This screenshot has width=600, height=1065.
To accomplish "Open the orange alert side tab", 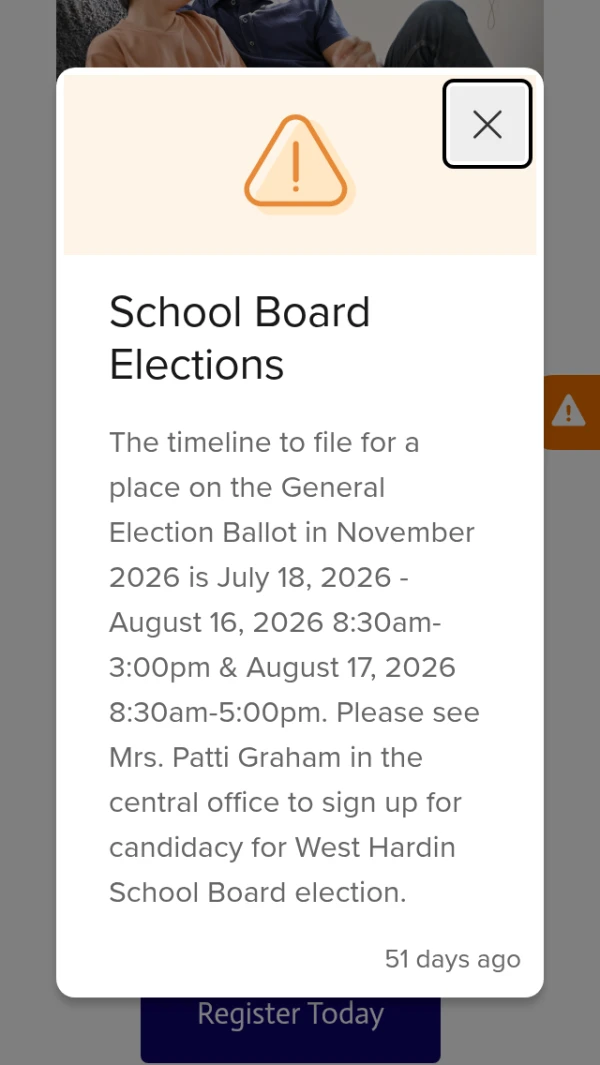I will pyautogui.click(x=571, y=412).
